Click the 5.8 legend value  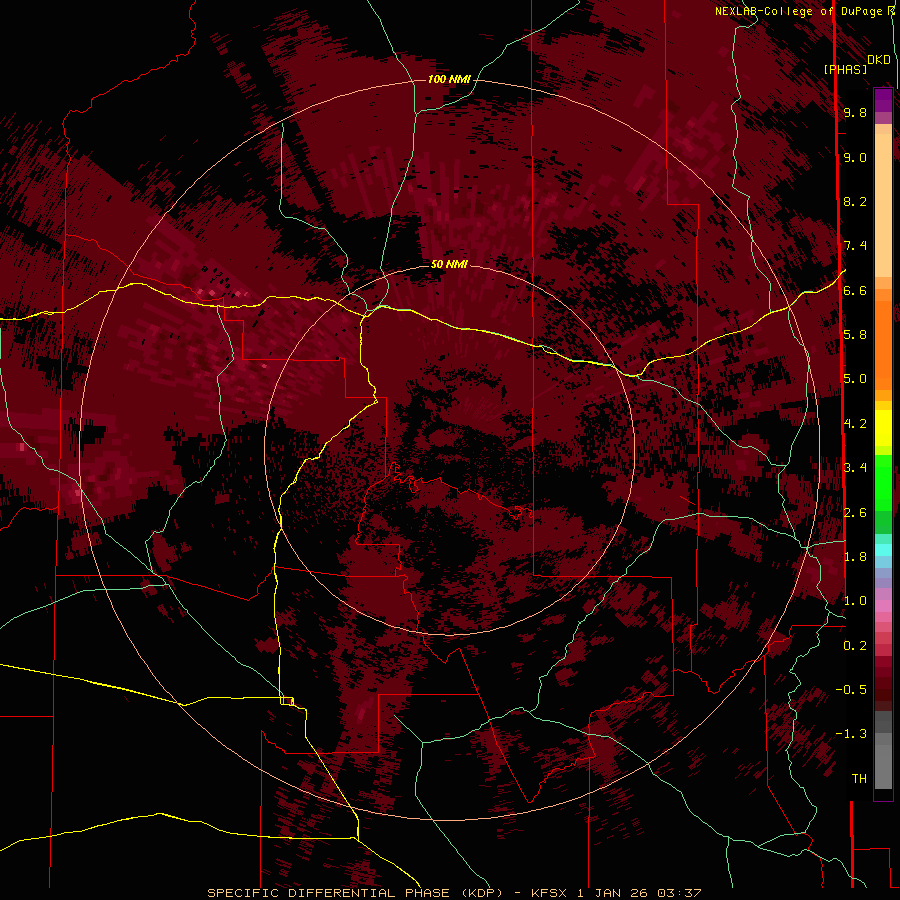pos(855,335)
